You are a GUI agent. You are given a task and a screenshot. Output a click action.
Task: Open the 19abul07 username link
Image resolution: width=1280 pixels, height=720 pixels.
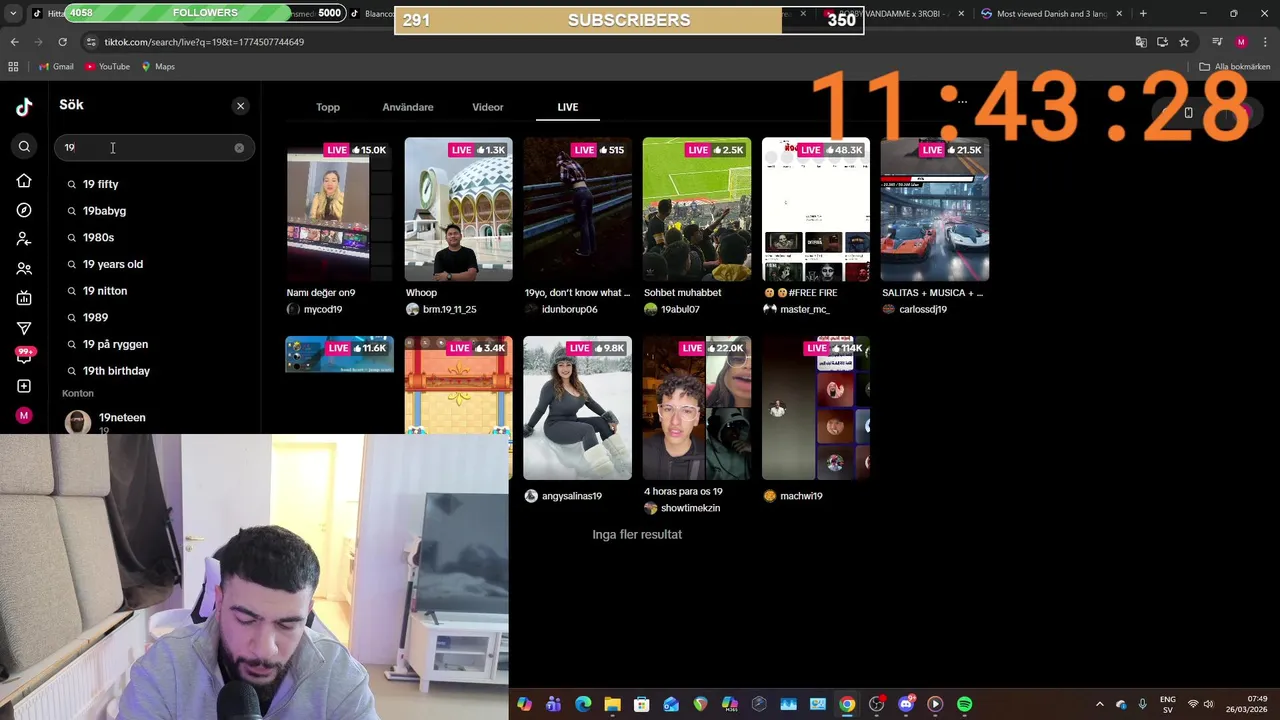point(680,310)
